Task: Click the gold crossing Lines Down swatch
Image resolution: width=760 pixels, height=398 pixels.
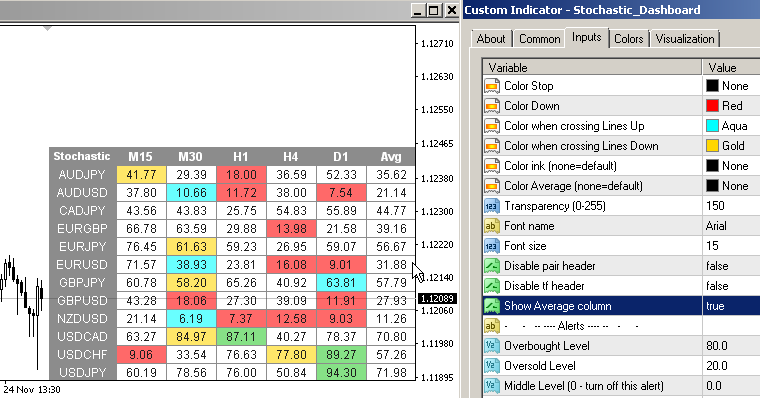Action: tap(712, 146)
